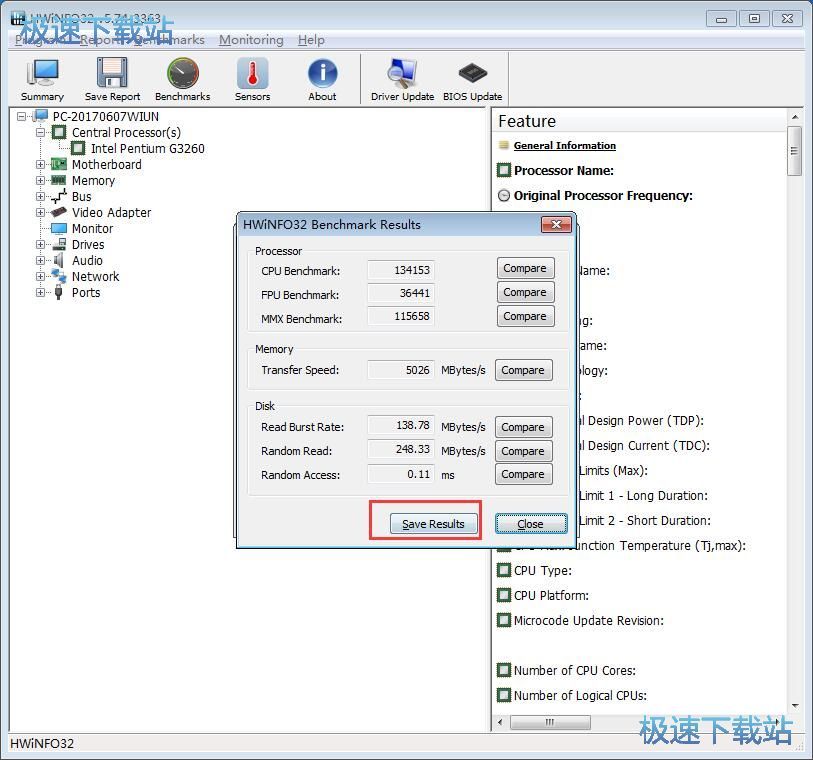Image resolution: width=813 pixels, height=760 pixels.
Task: Click Save Results button
Action: [433, 524]
